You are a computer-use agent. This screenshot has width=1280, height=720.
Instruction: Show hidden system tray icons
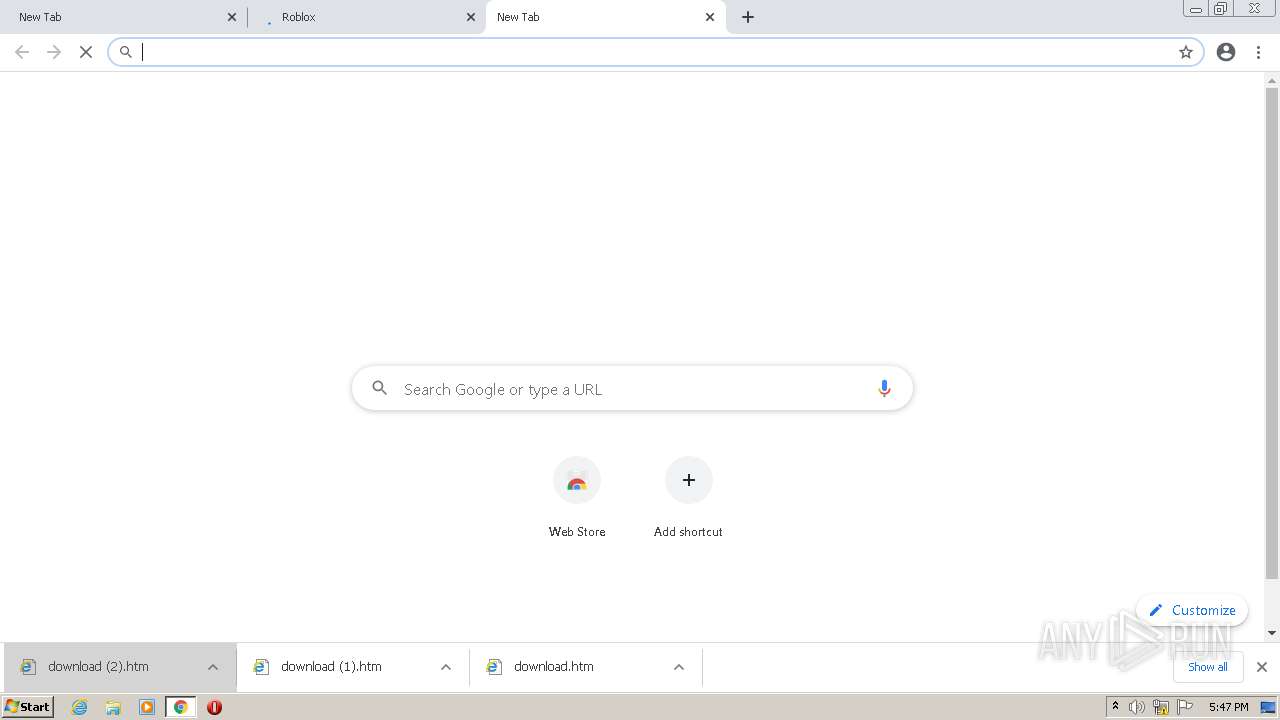tap(1115, 707)
